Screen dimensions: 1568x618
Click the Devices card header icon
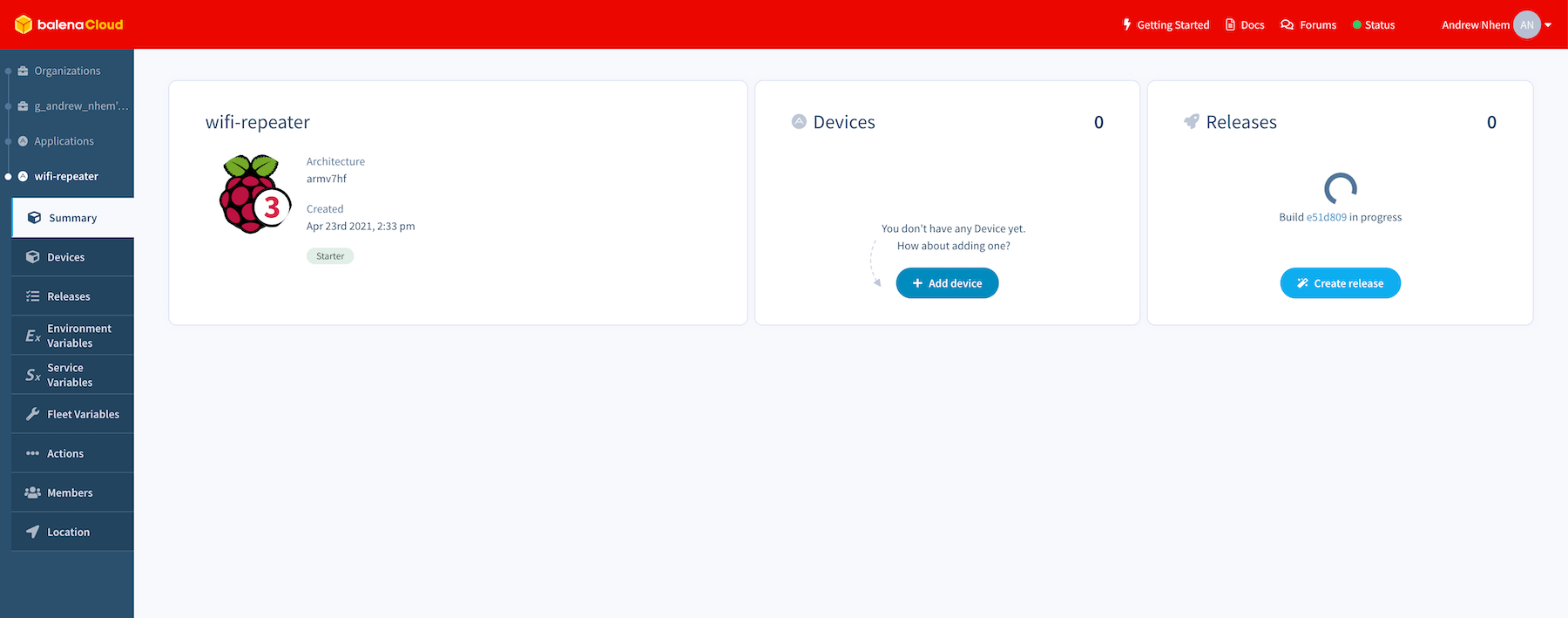coord(799,122)
